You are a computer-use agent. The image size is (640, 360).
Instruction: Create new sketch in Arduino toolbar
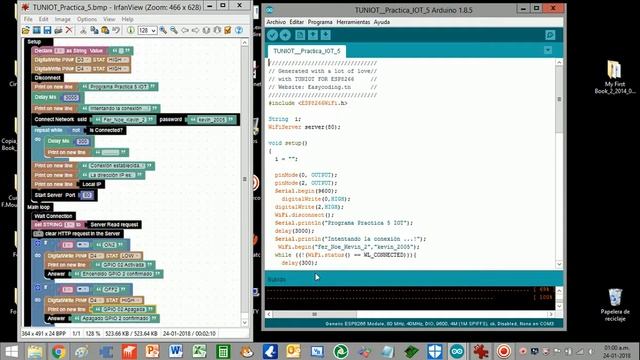click(300, 35)
